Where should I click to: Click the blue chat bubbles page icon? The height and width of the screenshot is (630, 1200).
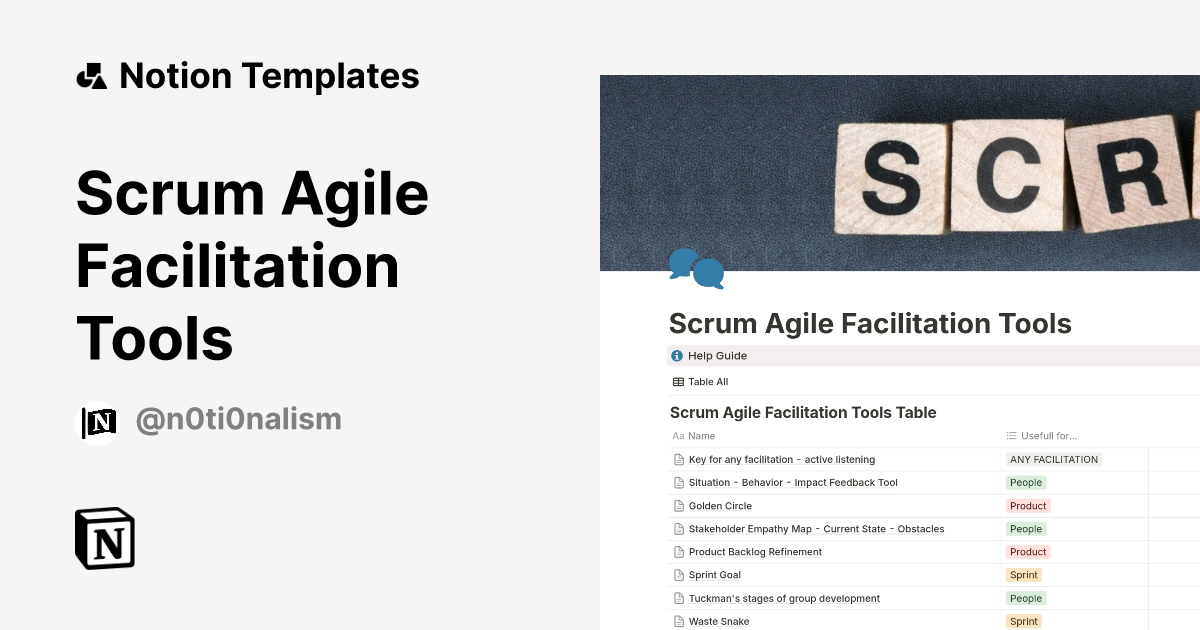tap(696, 268)
